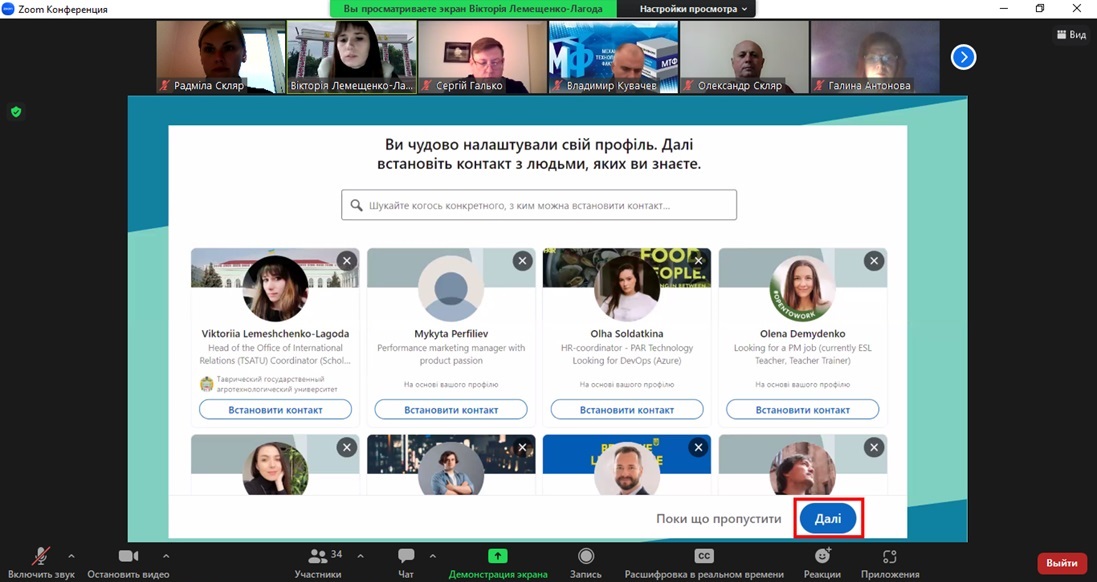
Task: Click Галина Антонова muted microphone icon
Action: tap(820, 85)
